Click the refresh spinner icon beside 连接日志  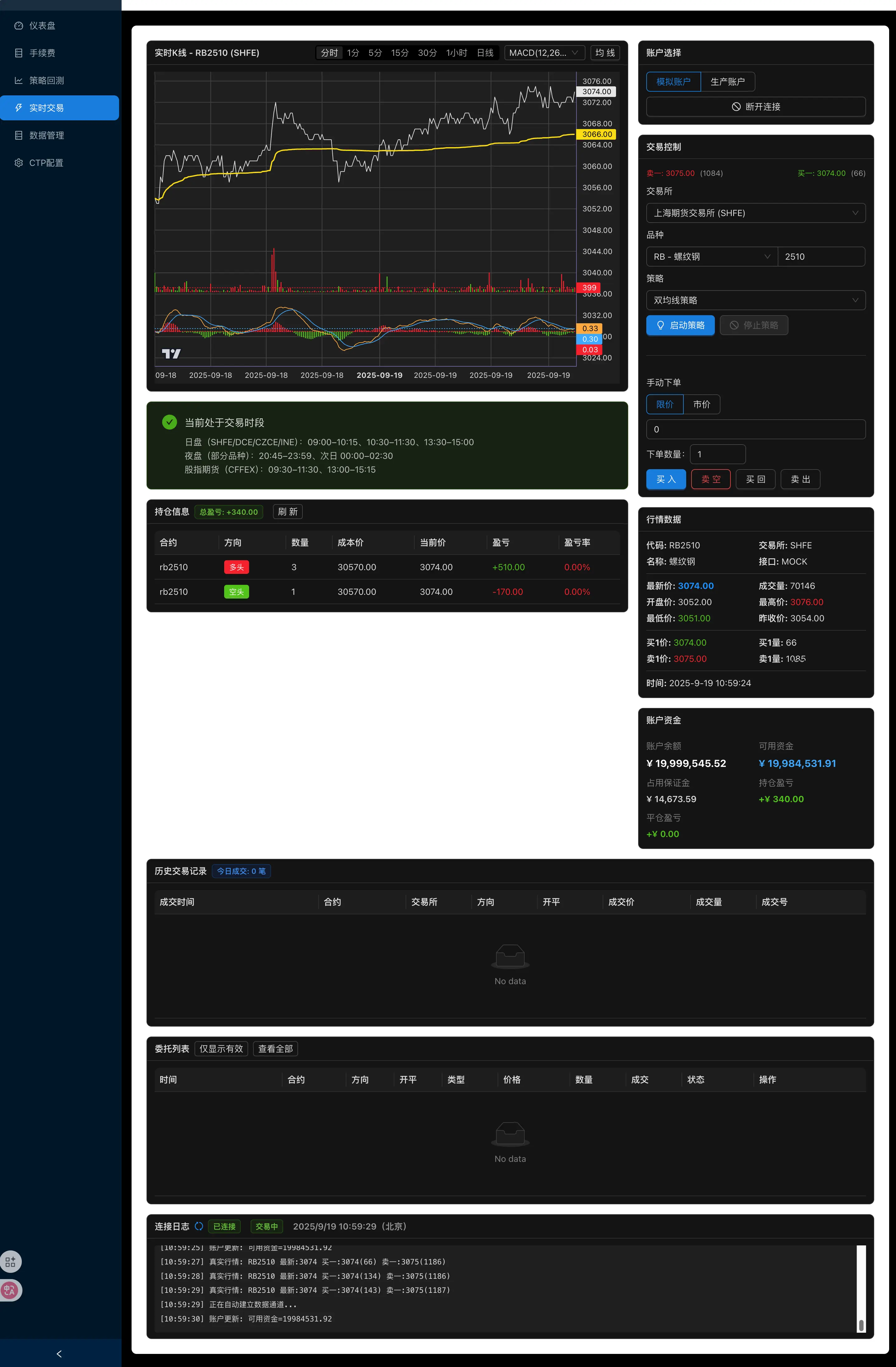[199, 1226]
